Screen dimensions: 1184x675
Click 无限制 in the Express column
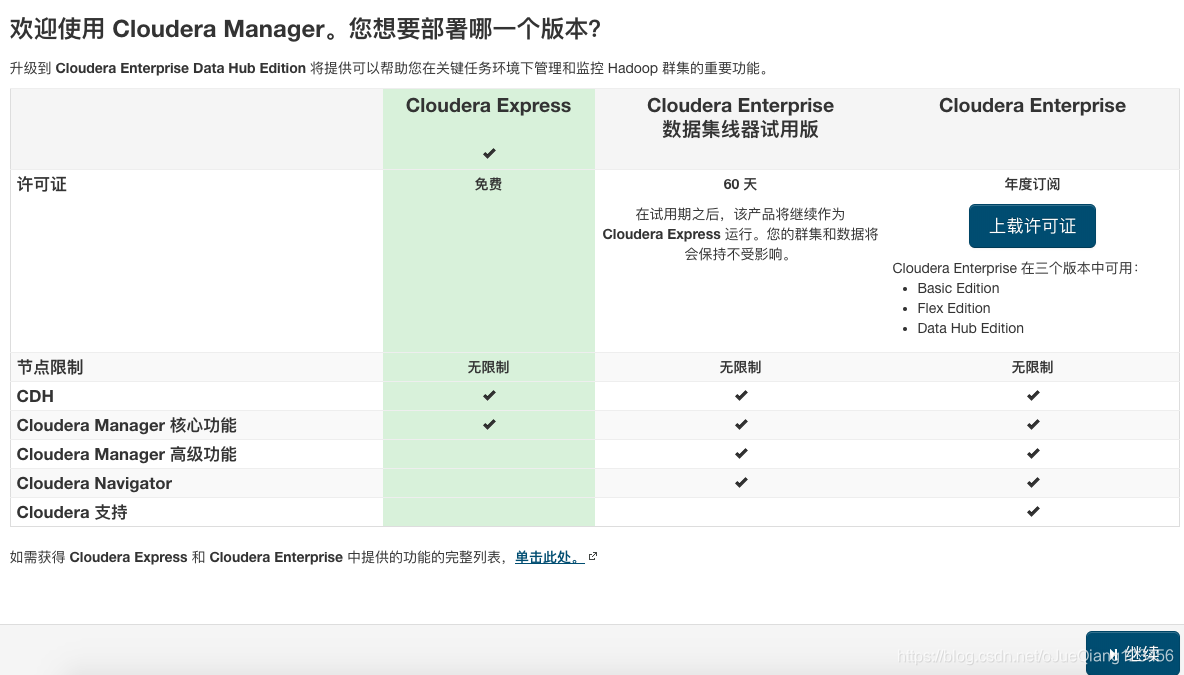(489, 367)
